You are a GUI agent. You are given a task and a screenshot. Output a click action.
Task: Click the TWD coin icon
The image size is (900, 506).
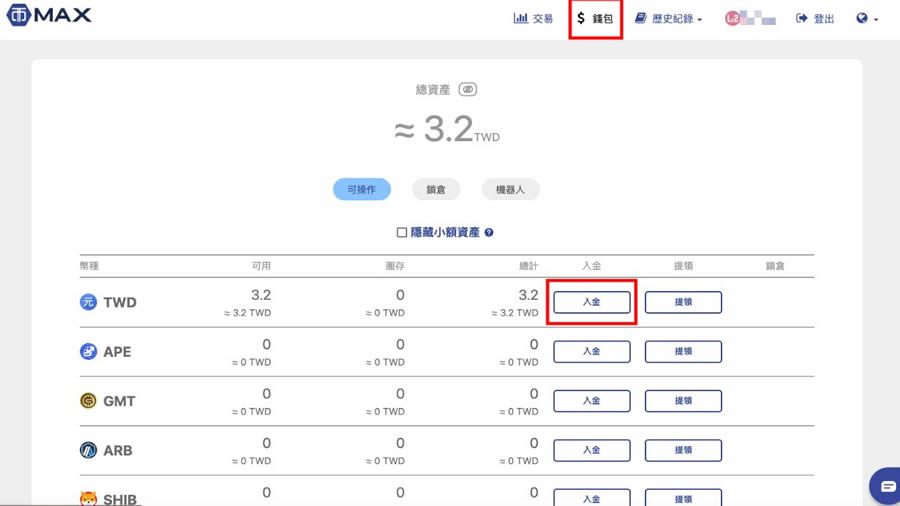pos(88,302)
